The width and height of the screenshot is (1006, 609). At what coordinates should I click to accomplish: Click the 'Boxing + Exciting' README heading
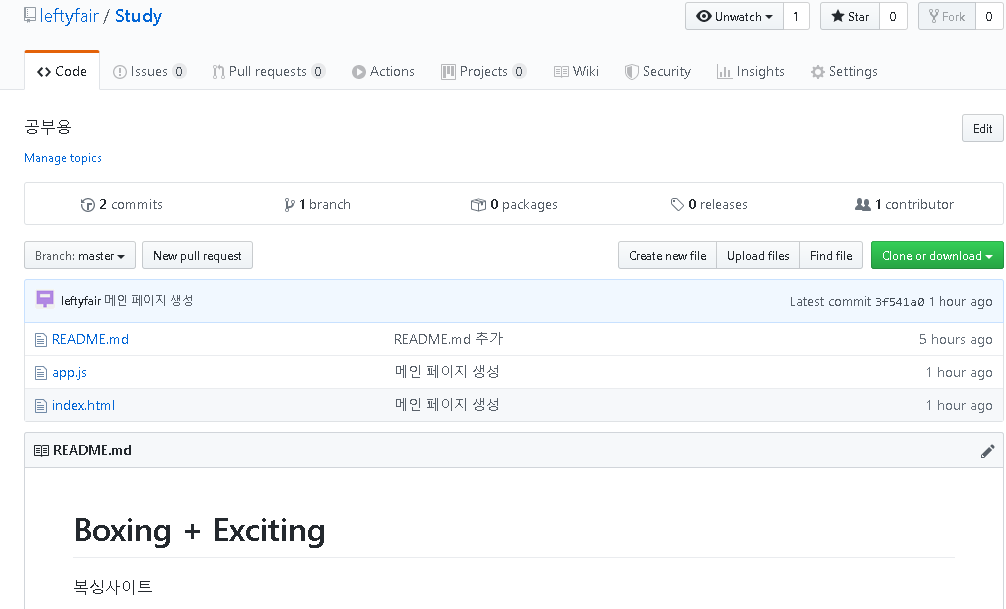200,530
